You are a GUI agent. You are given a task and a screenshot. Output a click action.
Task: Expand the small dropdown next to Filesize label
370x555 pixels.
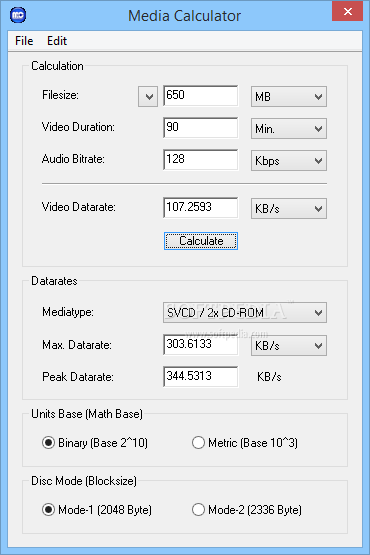click(148, 96)
